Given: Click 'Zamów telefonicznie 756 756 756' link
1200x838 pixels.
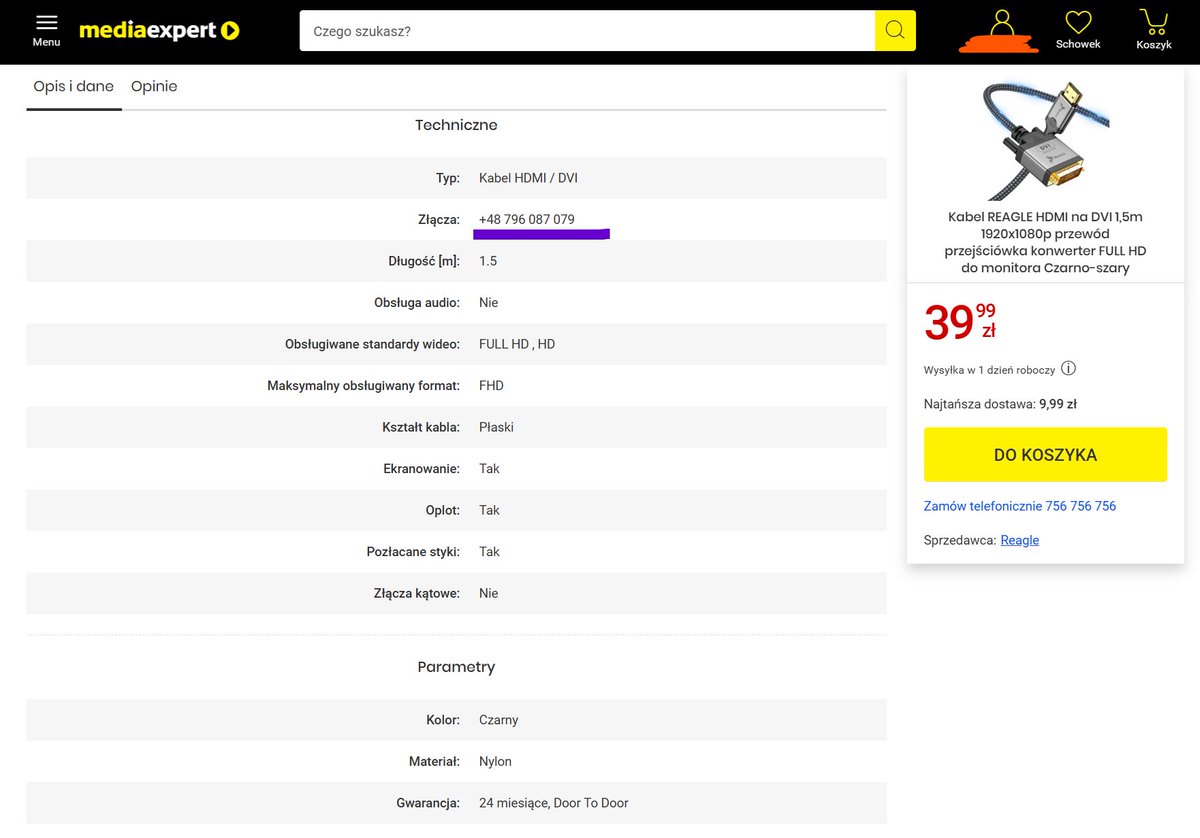Looking at the screenshot, I should [1020, 506].
